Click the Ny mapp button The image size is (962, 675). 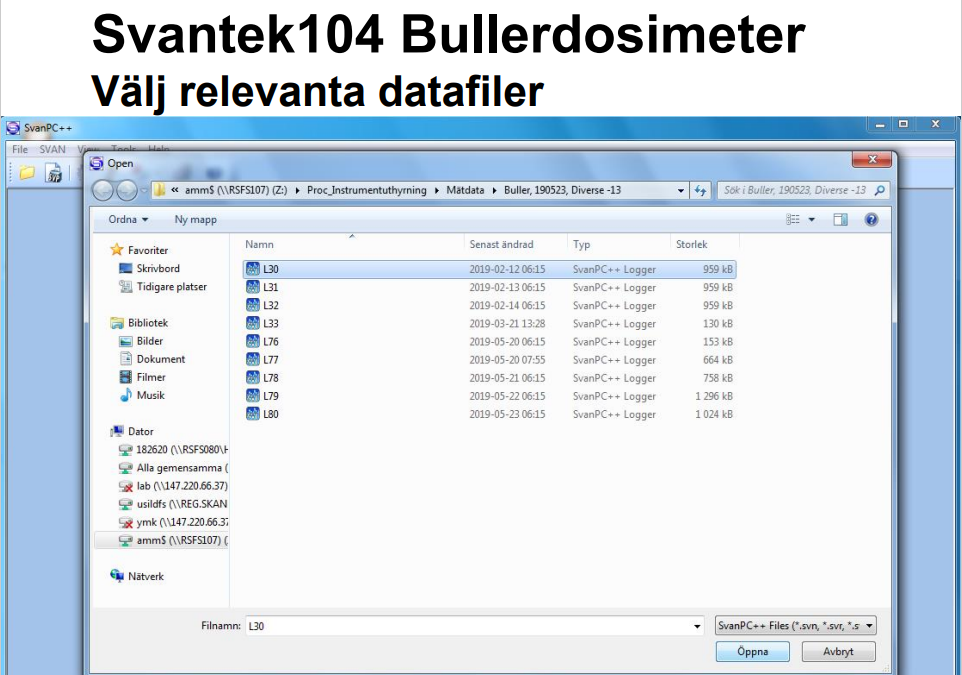pos(195,220)
